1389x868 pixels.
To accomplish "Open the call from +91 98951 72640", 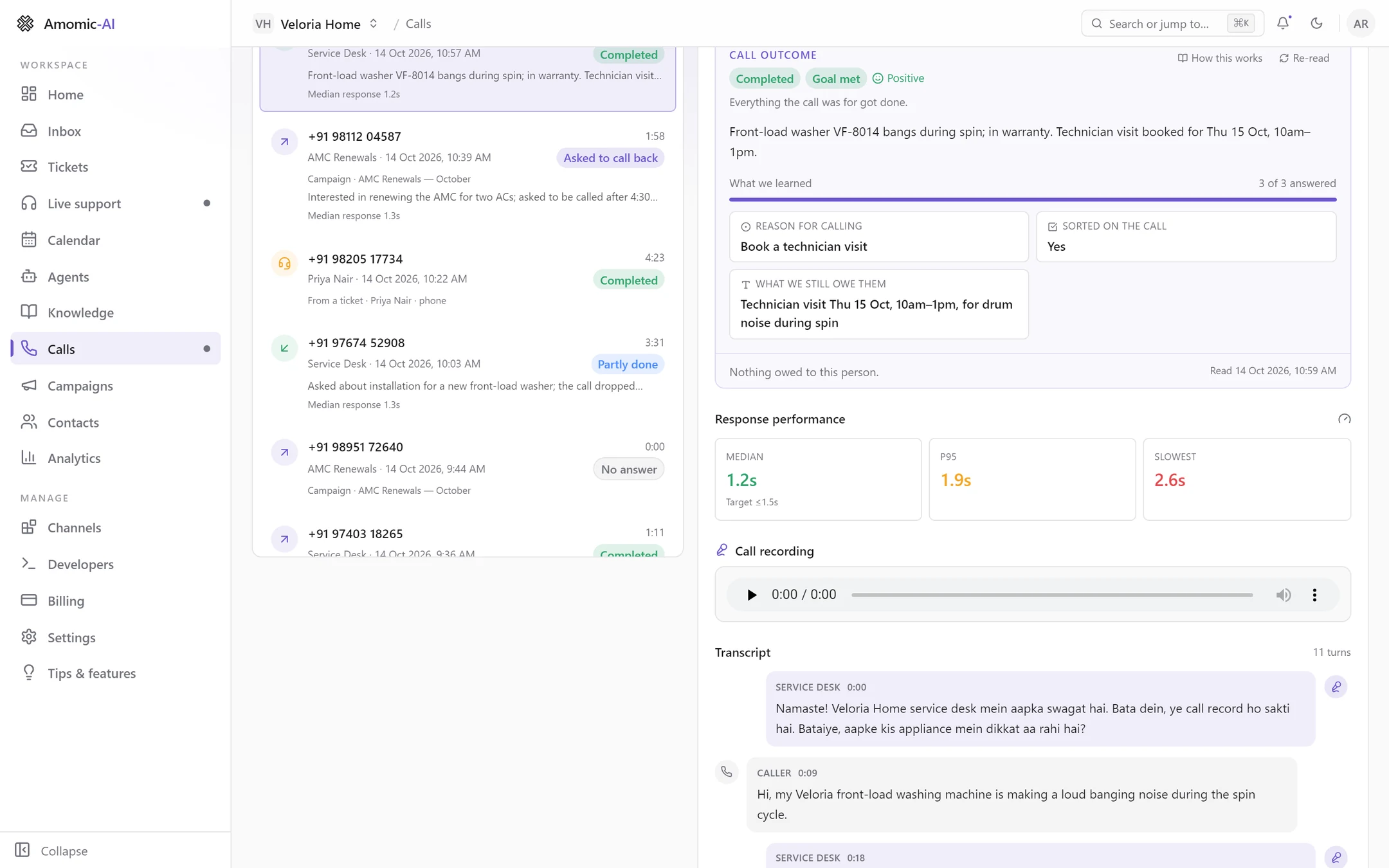I will pos(468,469).
